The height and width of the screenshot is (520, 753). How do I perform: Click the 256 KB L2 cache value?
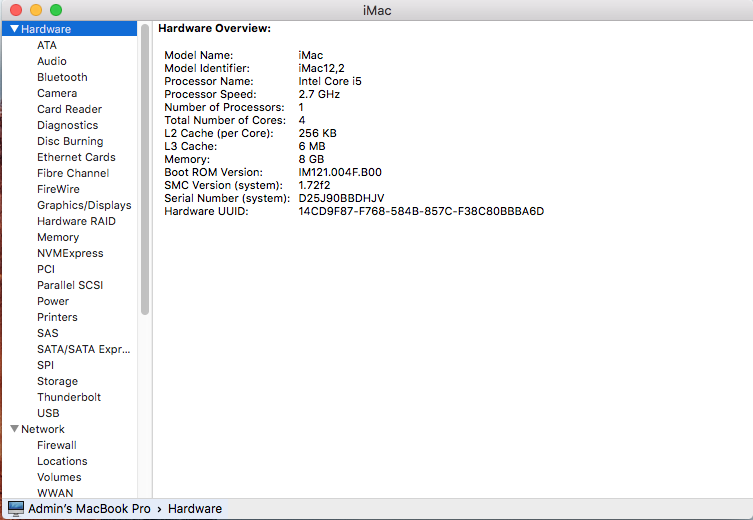[317, 133]
